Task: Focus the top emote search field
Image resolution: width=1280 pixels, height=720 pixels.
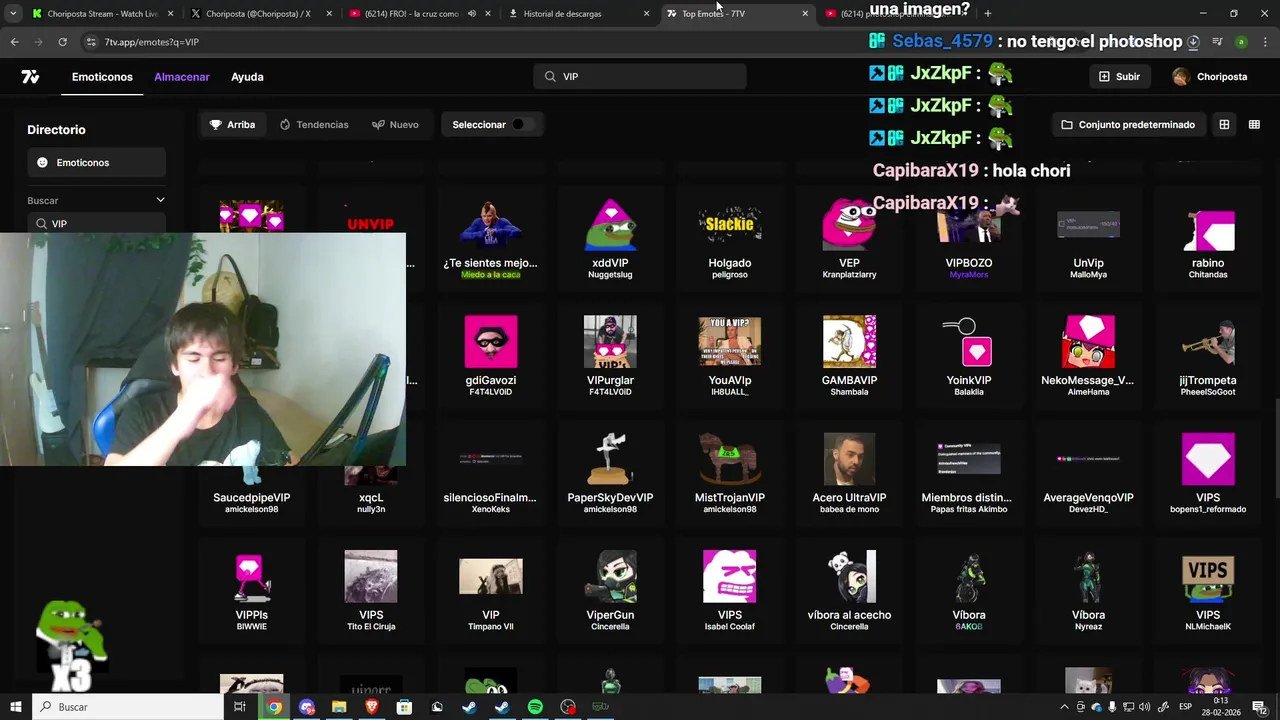Action: [640, 76]
